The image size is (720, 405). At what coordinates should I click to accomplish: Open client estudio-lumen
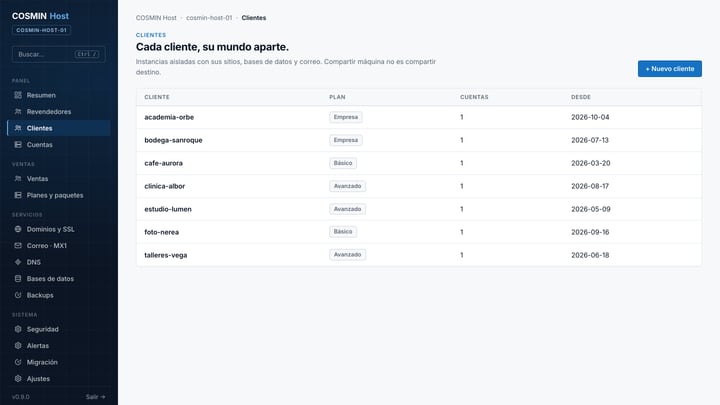(x=168, y=209)
